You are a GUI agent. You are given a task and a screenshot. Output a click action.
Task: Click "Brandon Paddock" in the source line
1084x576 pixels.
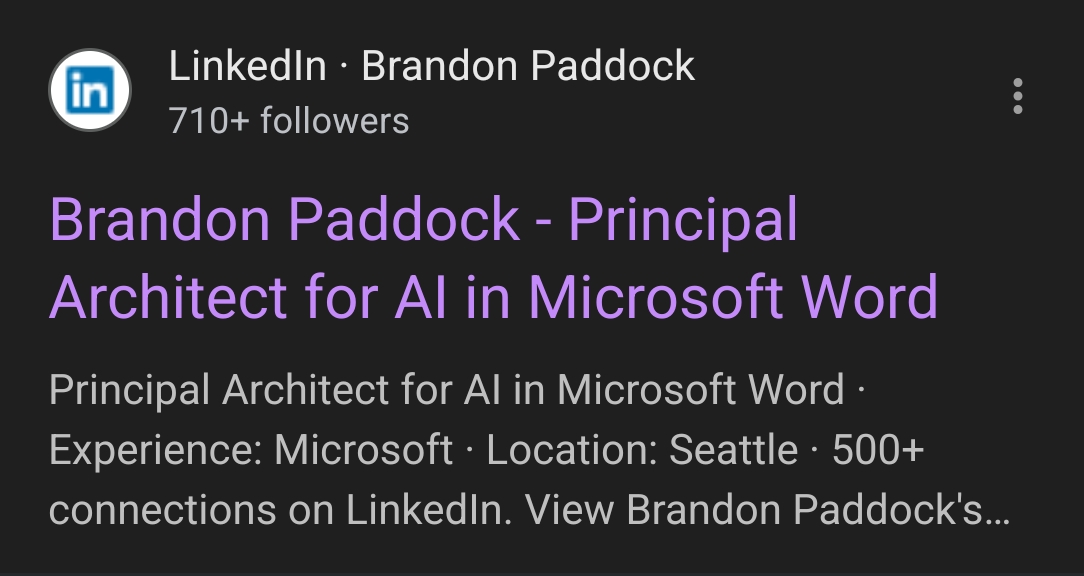(528, 67)
